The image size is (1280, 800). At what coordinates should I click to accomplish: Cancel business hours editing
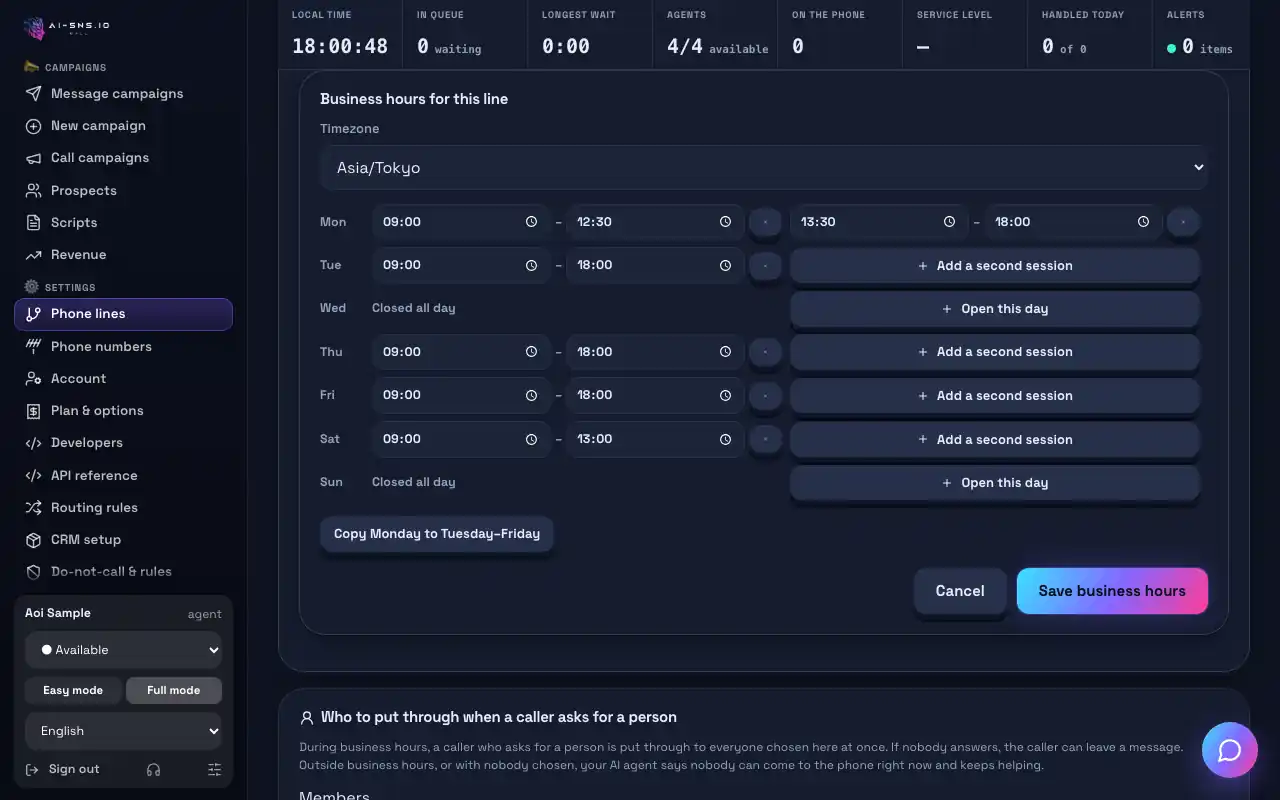pos(960,591)
